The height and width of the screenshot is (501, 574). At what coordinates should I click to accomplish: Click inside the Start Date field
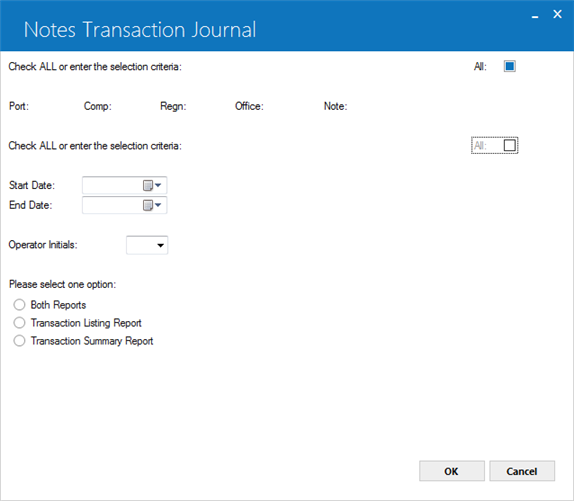(112, 186)
